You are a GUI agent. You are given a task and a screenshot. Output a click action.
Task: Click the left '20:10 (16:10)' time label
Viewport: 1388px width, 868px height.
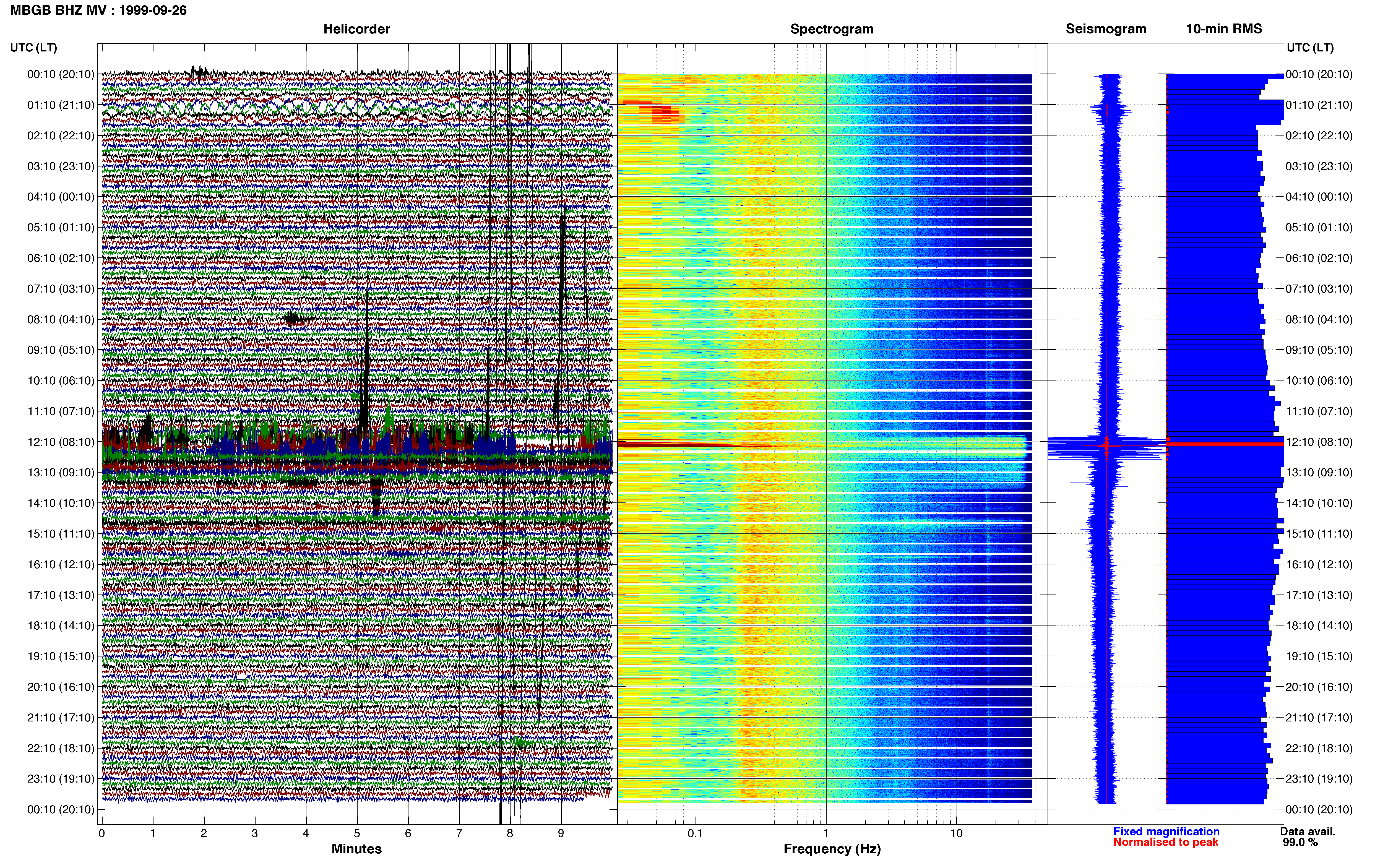(61, 687)
